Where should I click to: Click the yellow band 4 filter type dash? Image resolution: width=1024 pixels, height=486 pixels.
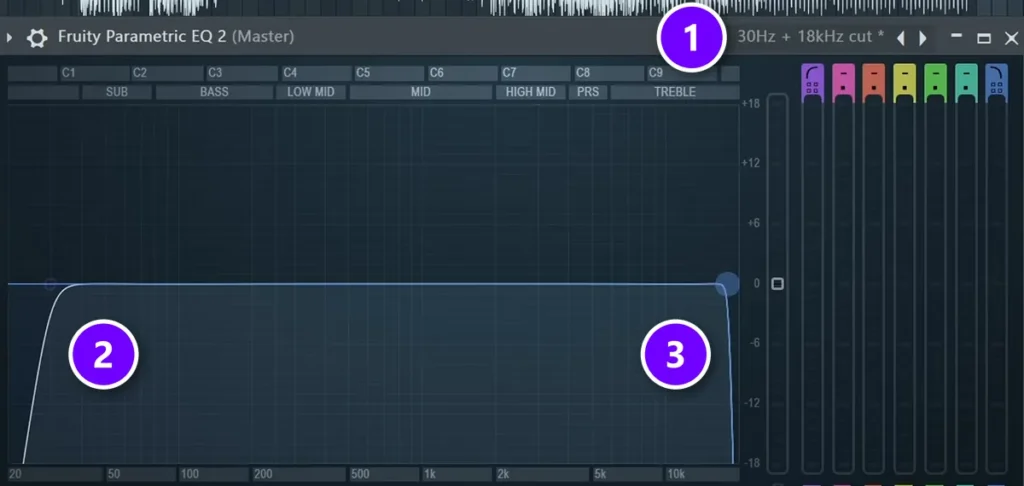coord(904,74)
